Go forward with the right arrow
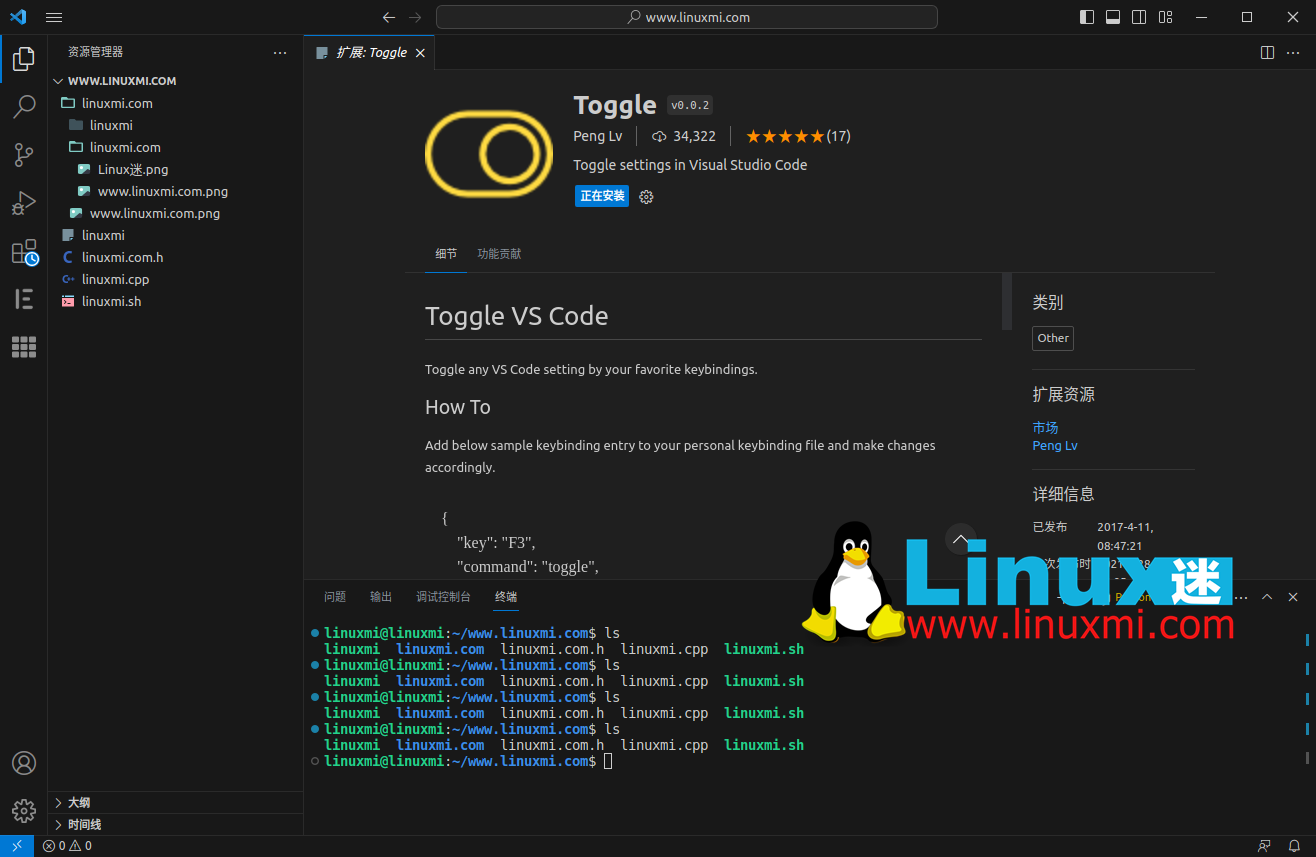This screenshot has width=1316, height=857. point(415,17)
